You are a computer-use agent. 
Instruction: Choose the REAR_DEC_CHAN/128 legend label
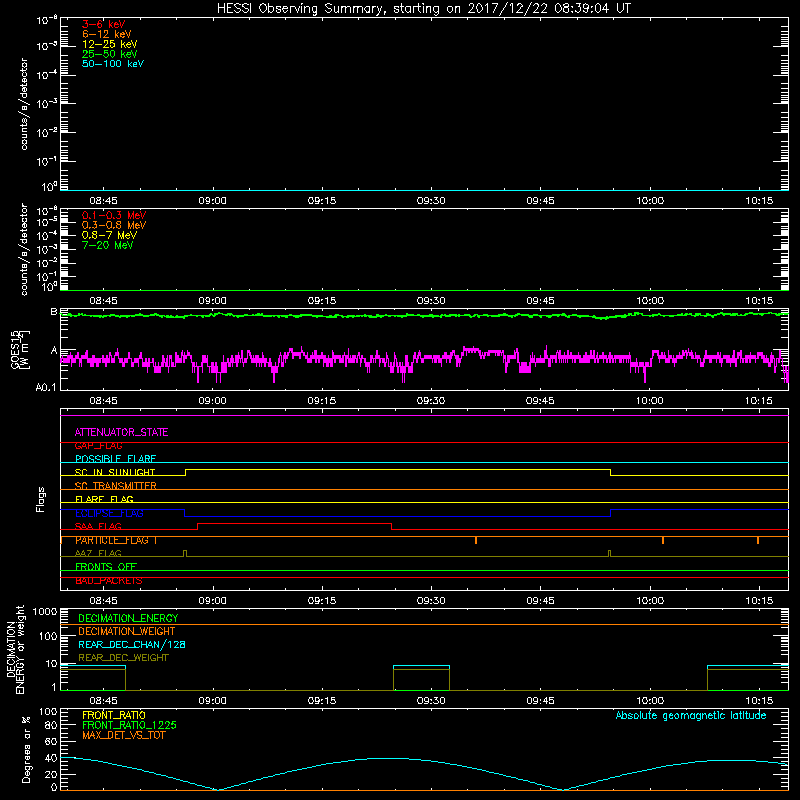pyautogui.click(x=132, y=644)
